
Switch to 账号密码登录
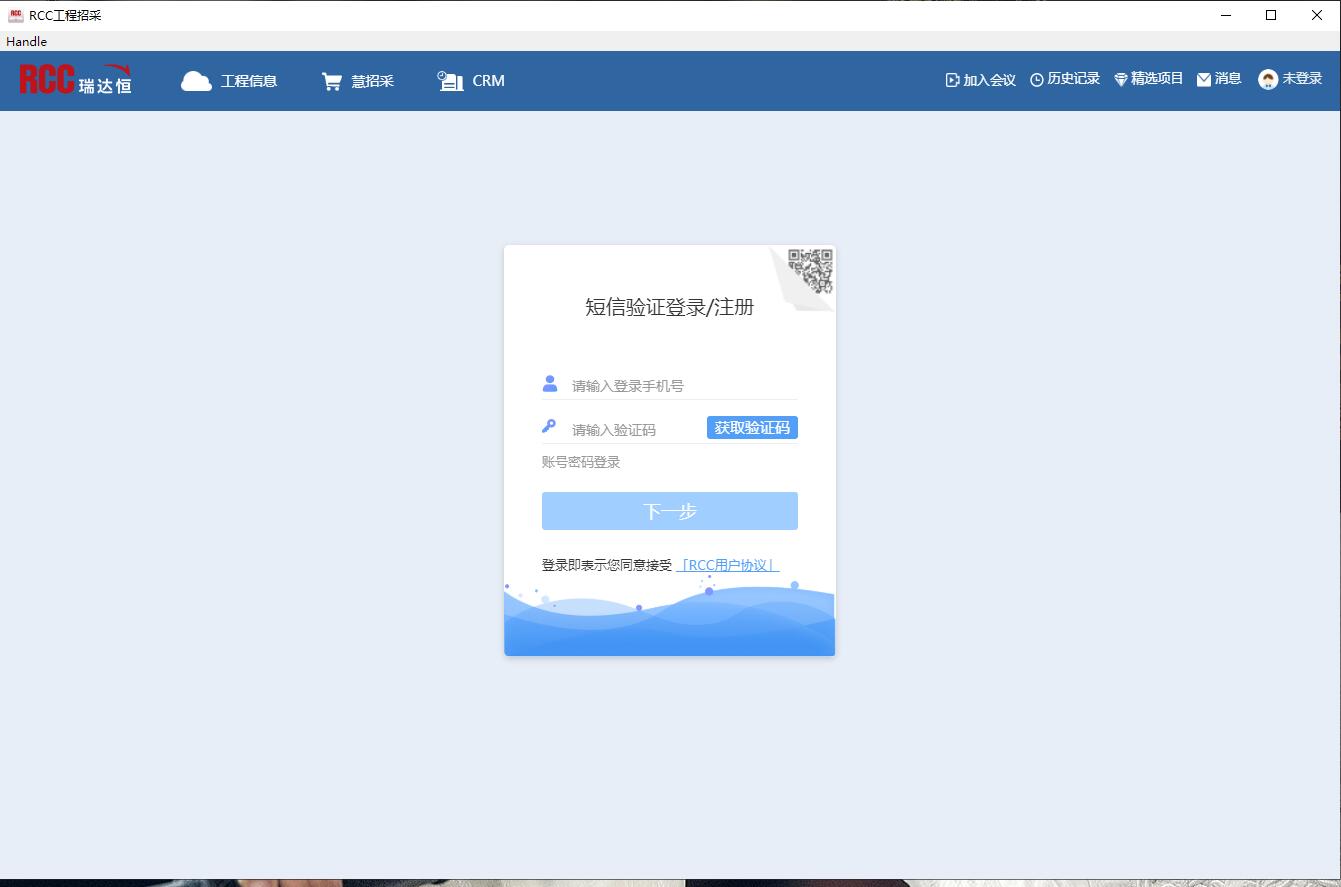(x=581, y=462)
